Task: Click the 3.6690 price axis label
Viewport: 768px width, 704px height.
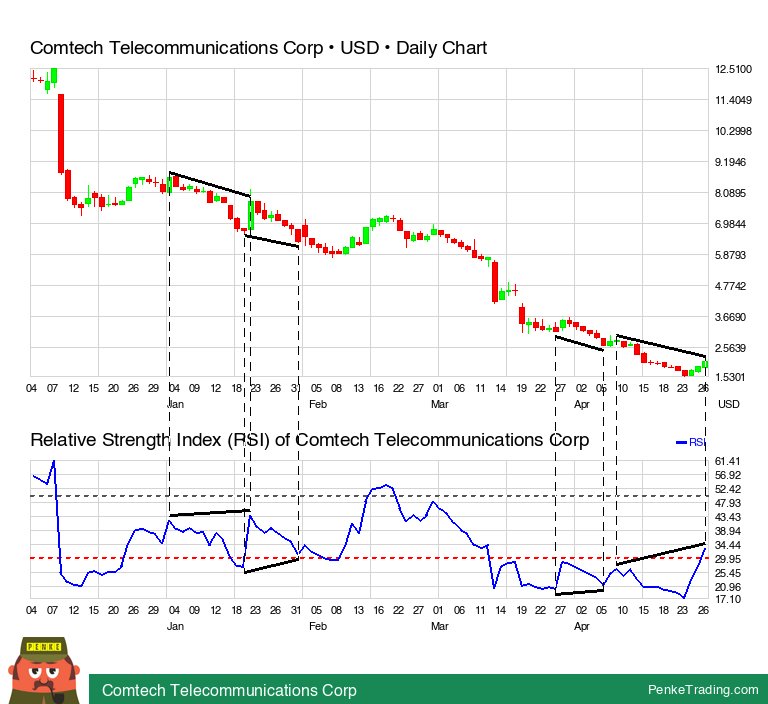Action: click(730, 317)
